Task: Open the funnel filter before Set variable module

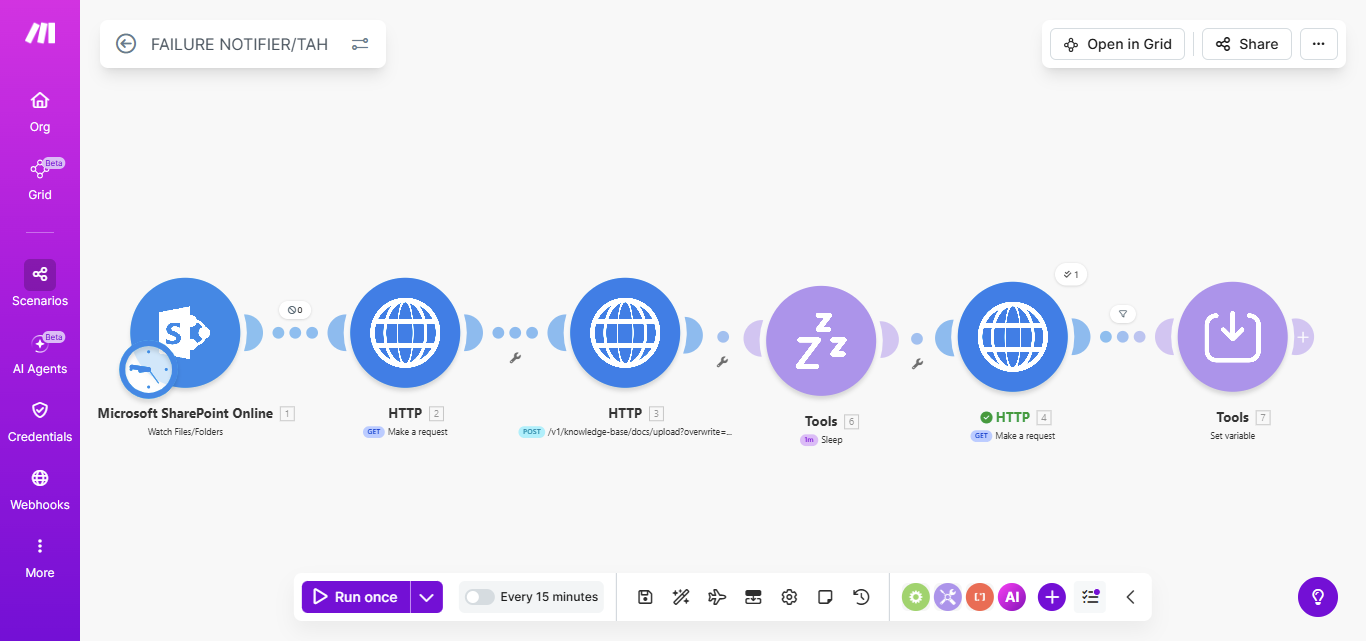Action: [1123, 314]
